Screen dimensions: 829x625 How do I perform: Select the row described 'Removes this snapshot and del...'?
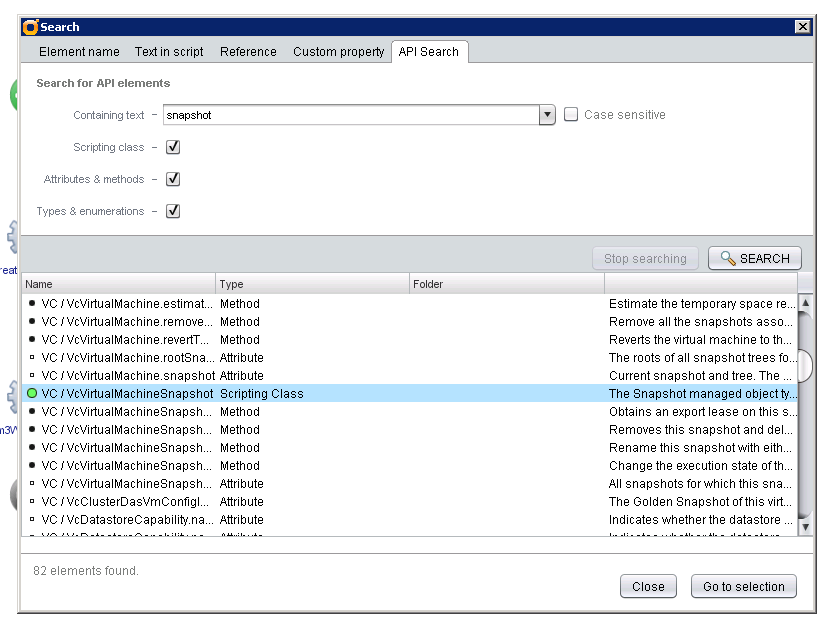(409, 429)
